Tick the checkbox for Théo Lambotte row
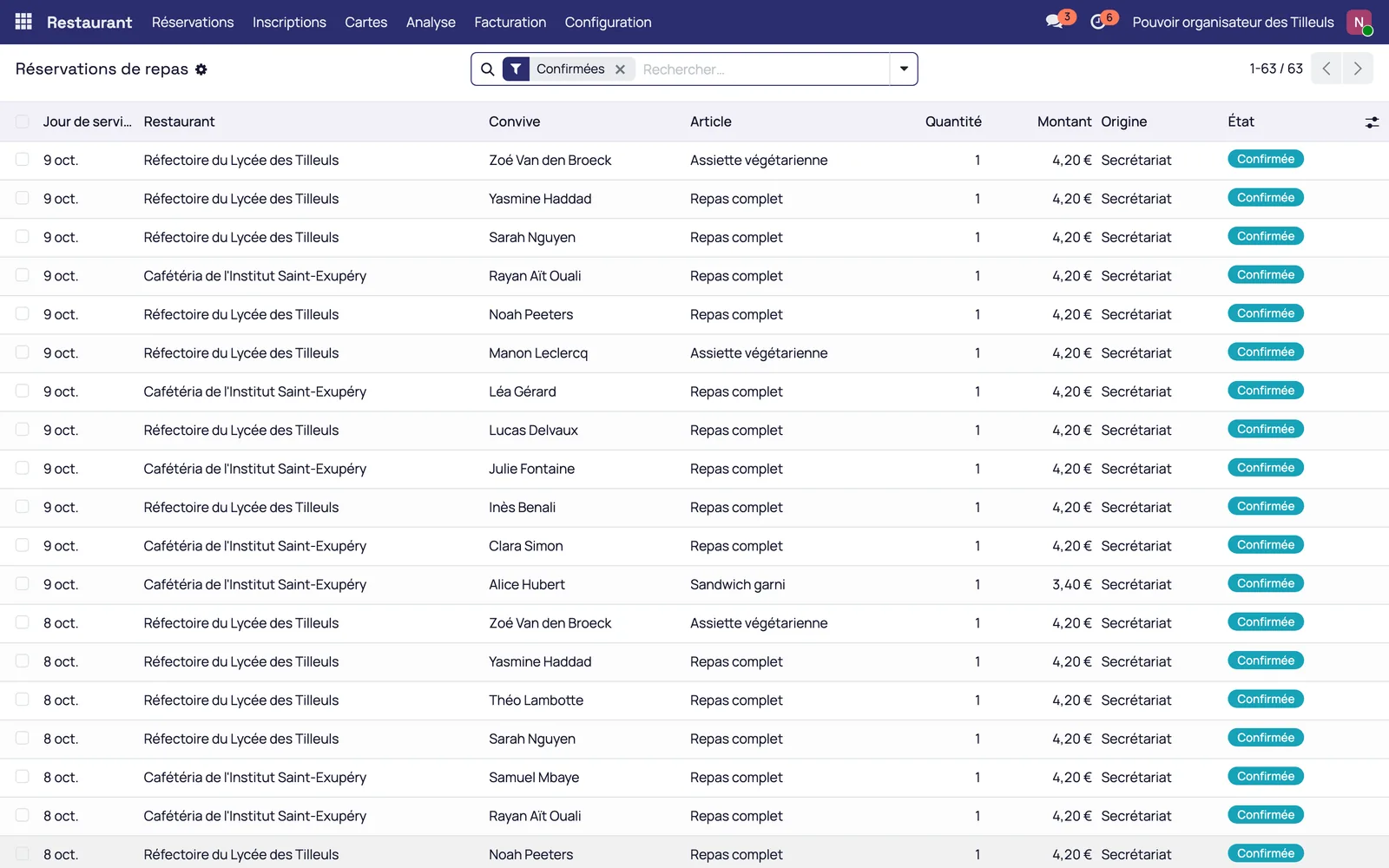1389x868 pixels. click(x=23, y=700)
